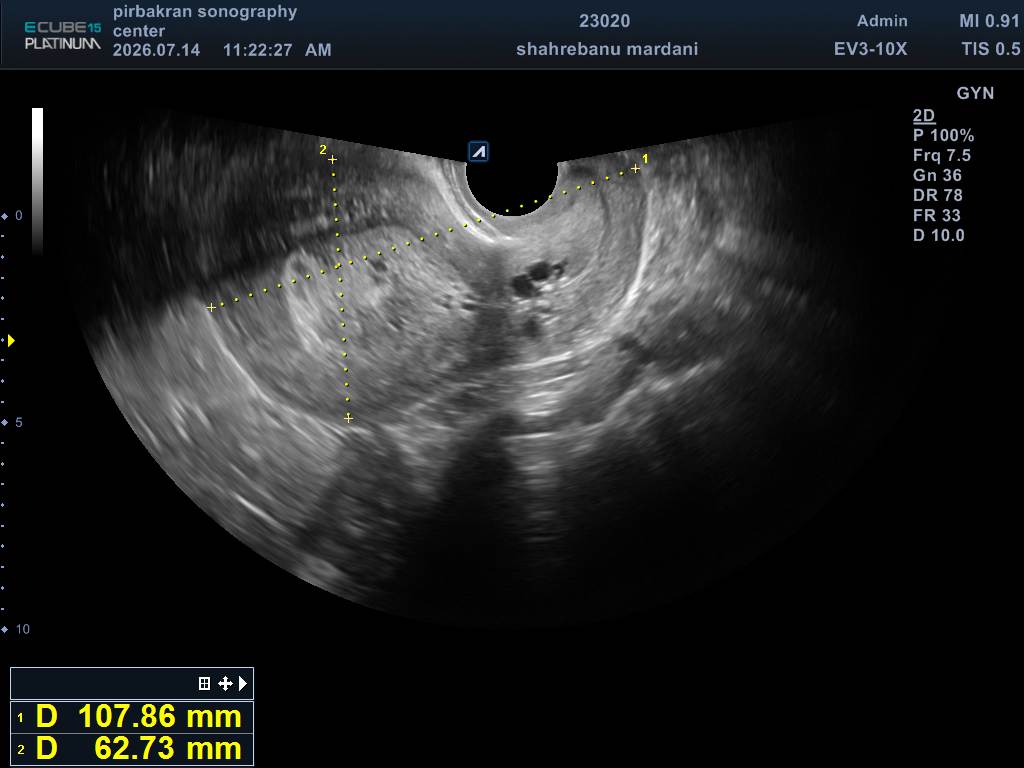Click the TIS 0.5 indicator

991,49
